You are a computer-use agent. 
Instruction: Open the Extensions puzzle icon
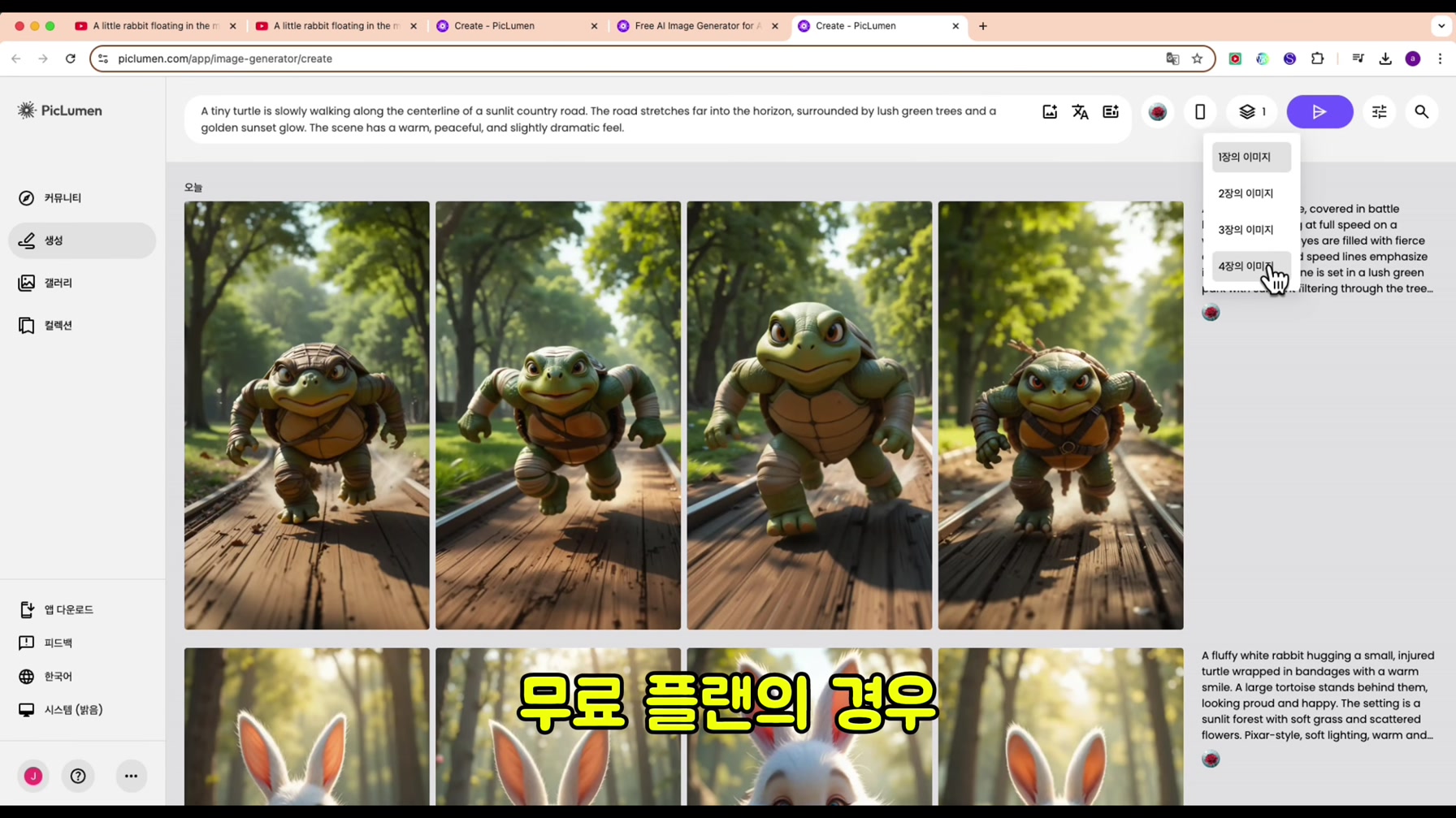click(x=1318, y=58)
